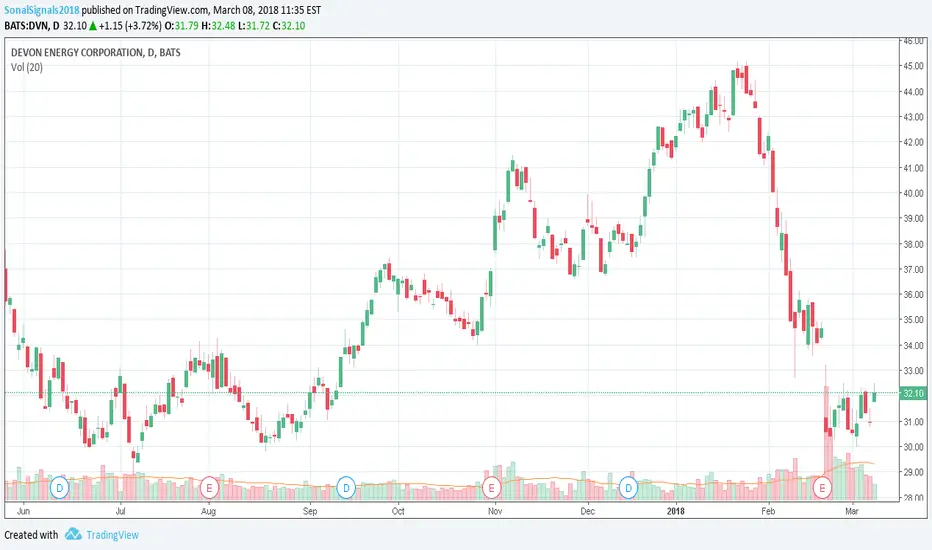Click the Jul label on time axis

coord(120,511)
